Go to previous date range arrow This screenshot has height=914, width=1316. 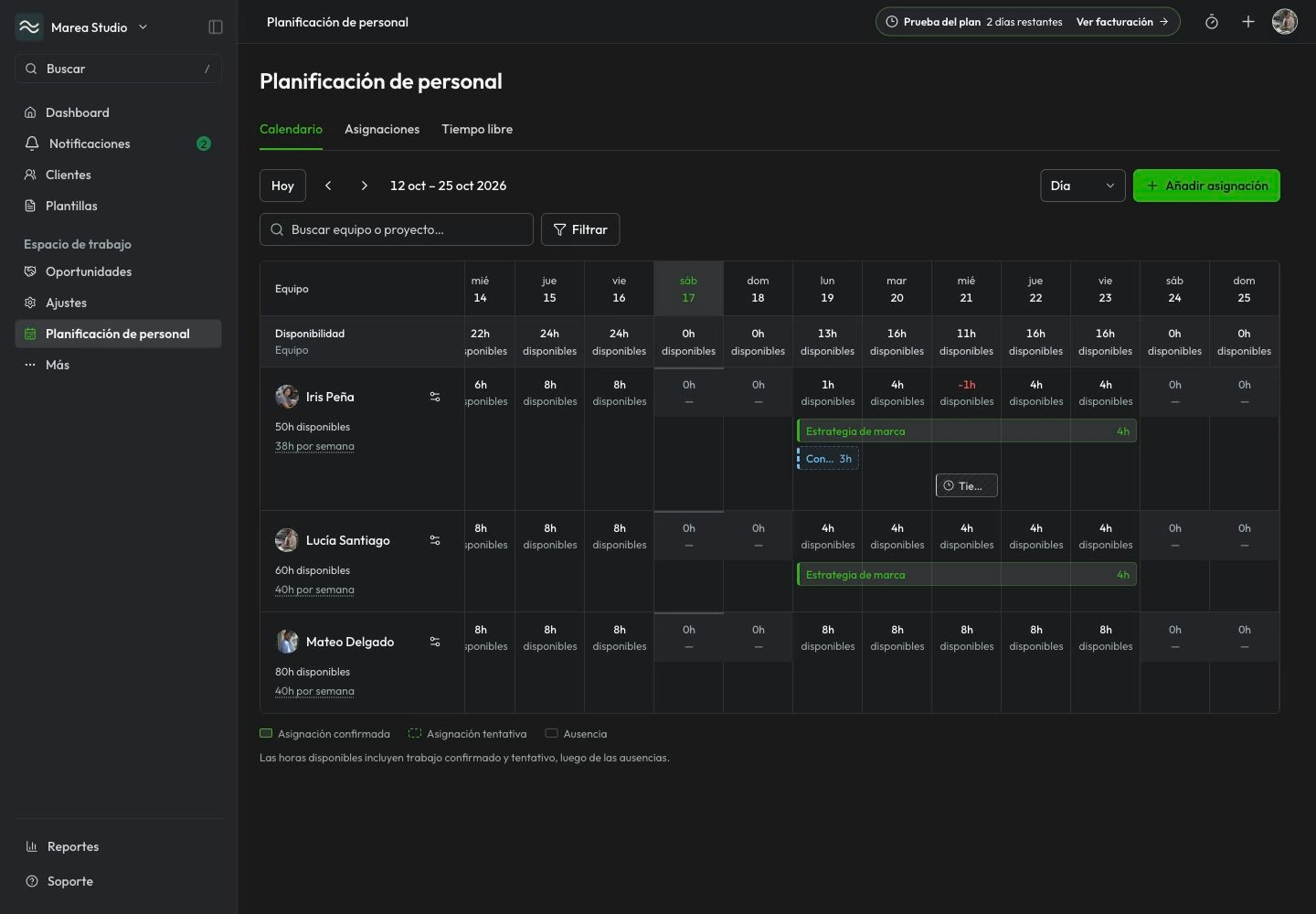(328, 186)
